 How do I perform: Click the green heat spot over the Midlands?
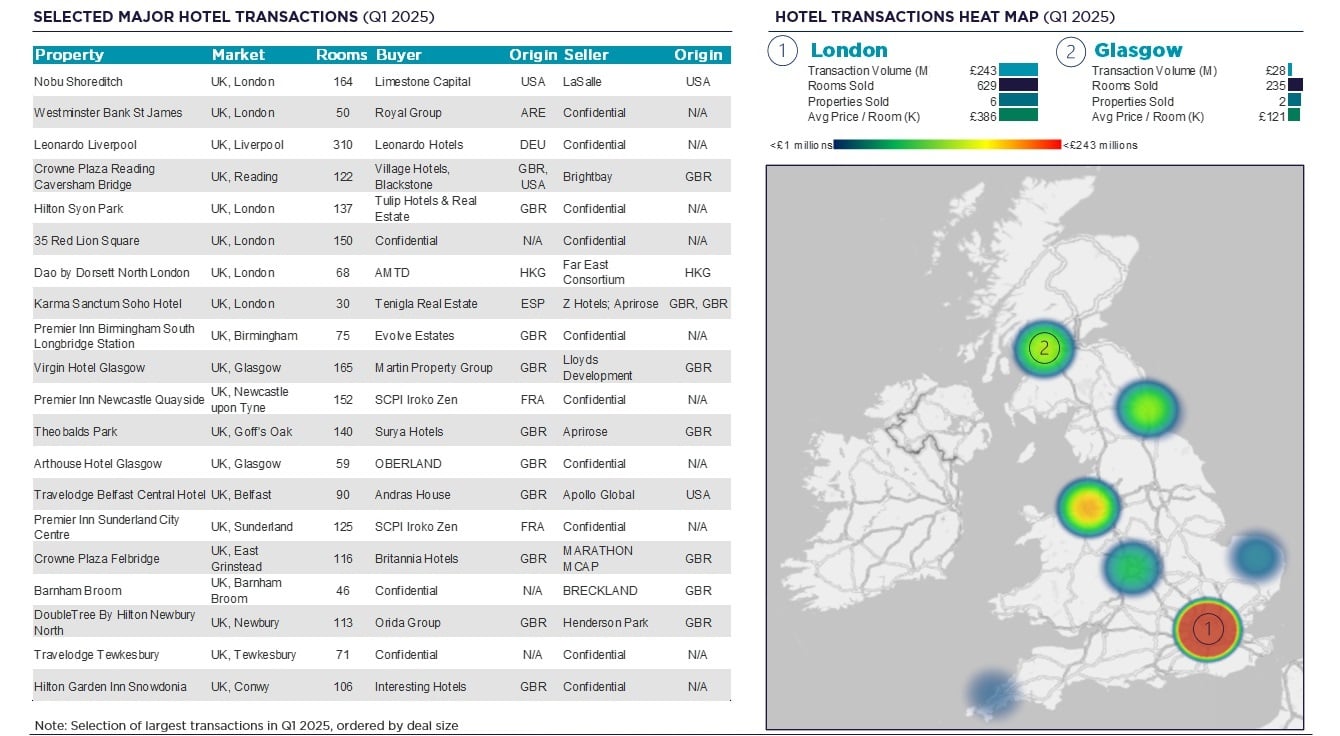(x=1134, y=566)
